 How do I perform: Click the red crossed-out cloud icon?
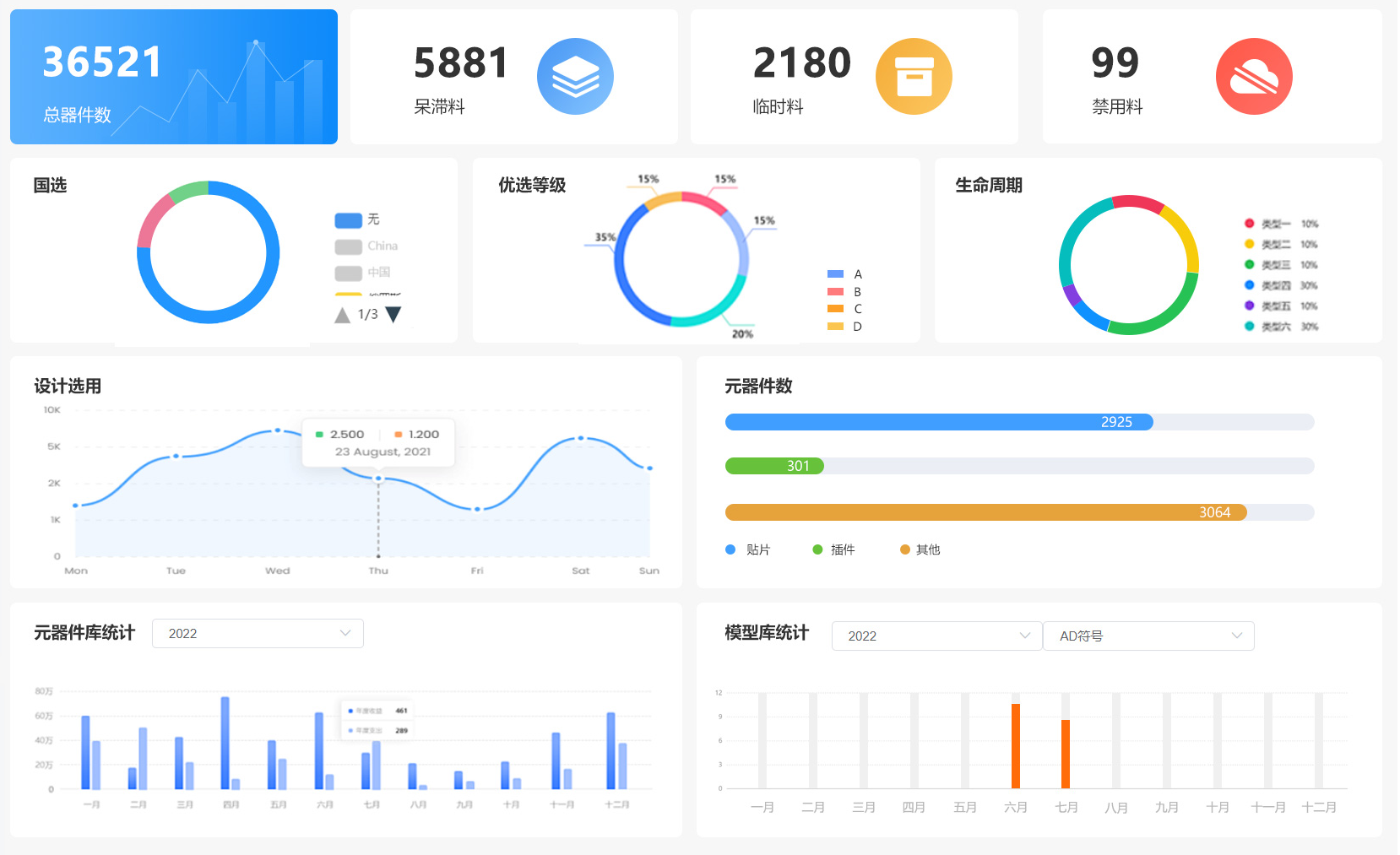click(1254, 77)
